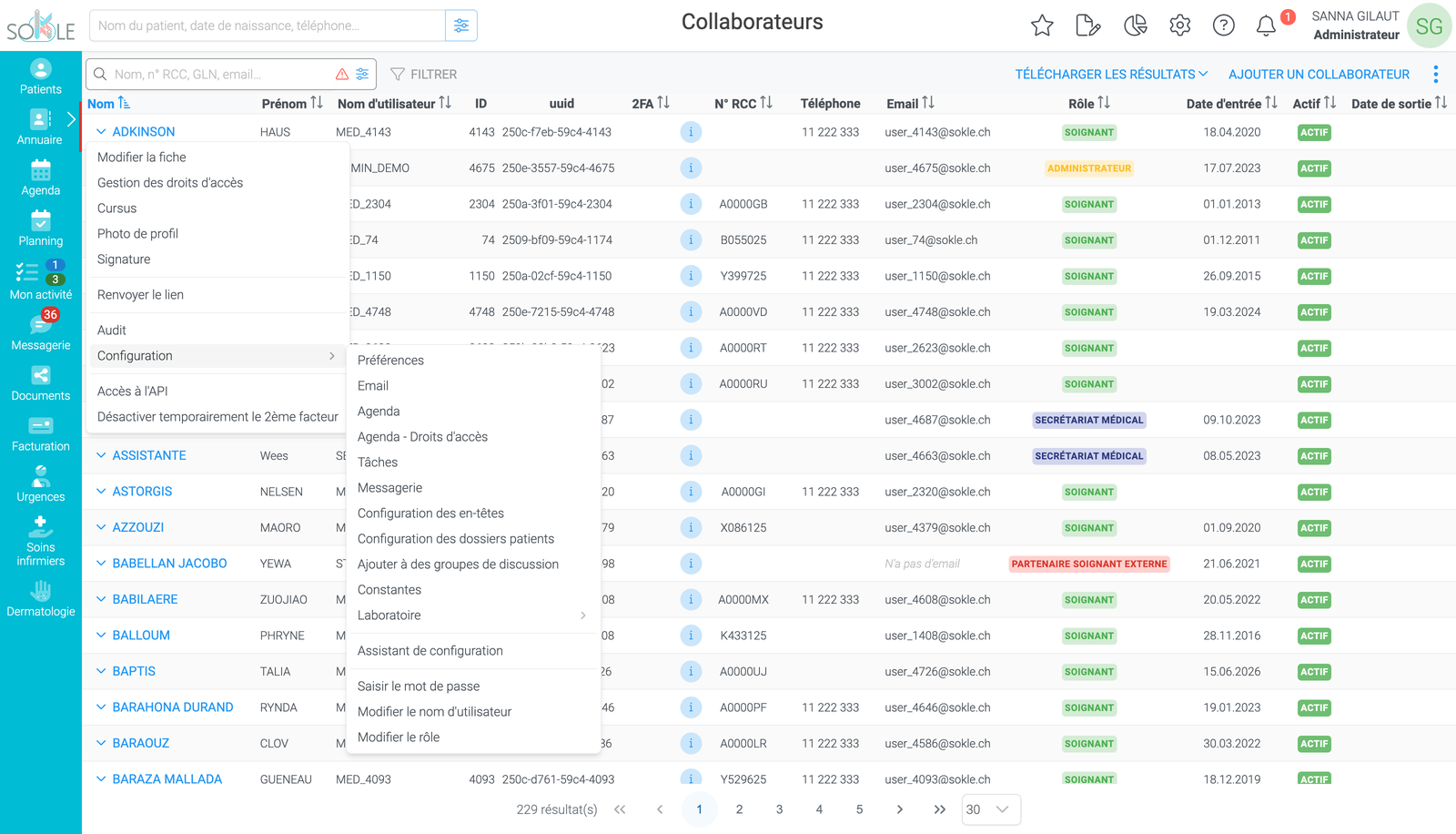The width and height of the screenshot is (1456, 834).
Task: Open the help question mark icon
Action: (x=1224, y=25)
